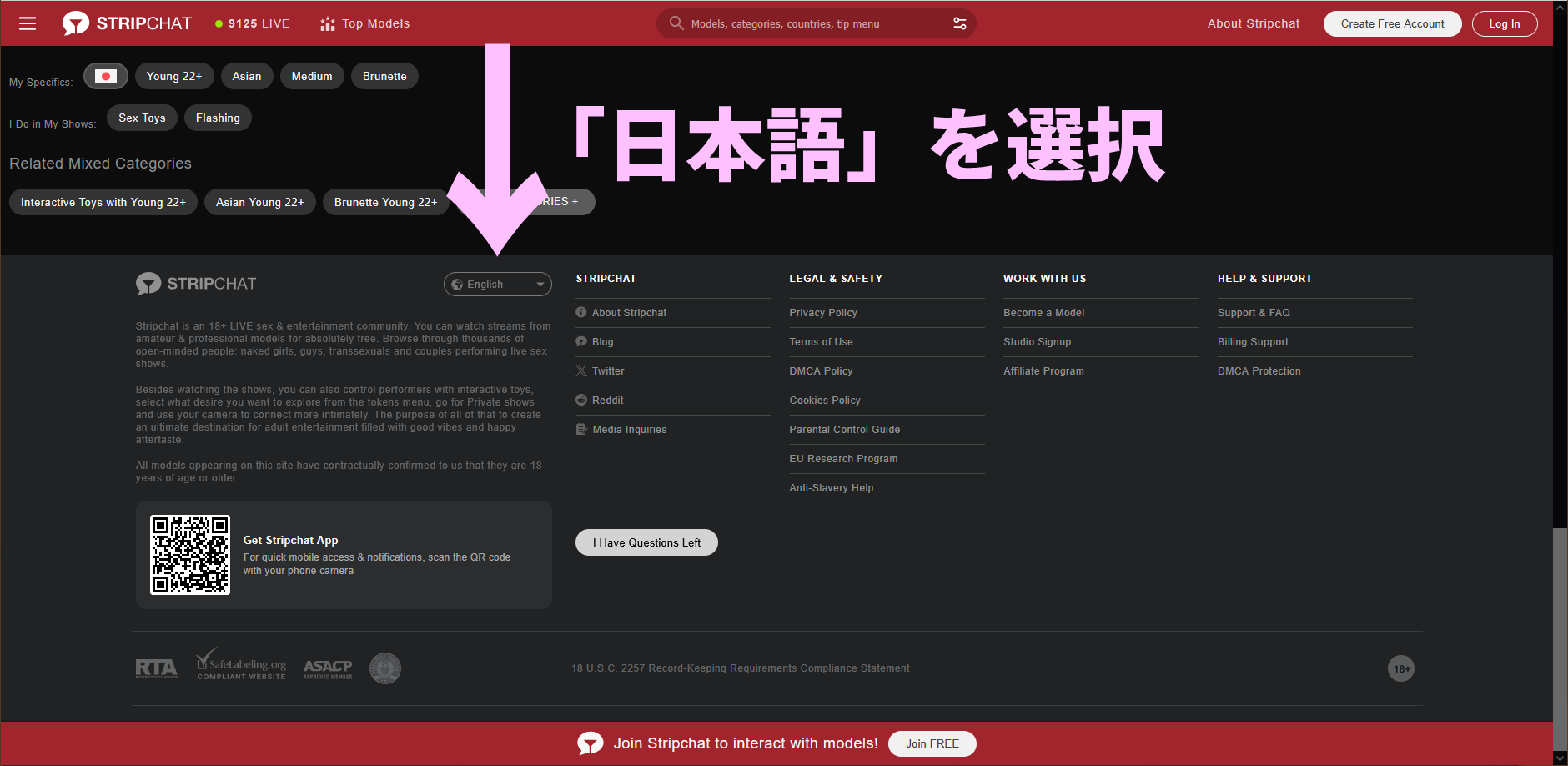Click the Twitter X icon
Image resolution: width=1568 pixels, height=766 pixels.
(x=581, y=370)
